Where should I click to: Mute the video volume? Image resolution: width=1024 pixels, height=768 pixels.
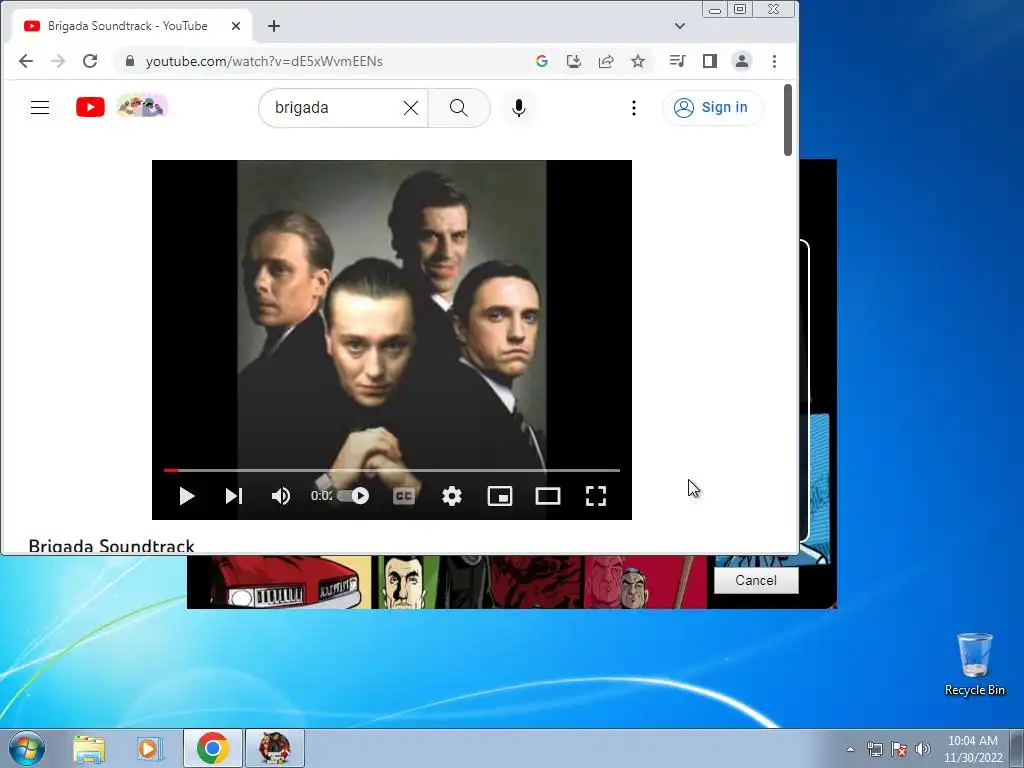pos(281,496)
